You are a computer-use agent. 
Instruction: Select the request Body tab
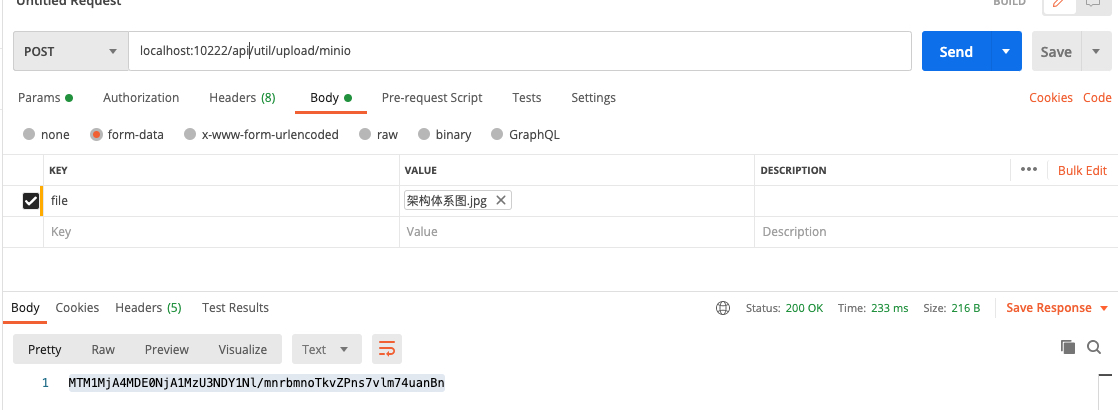331,98
